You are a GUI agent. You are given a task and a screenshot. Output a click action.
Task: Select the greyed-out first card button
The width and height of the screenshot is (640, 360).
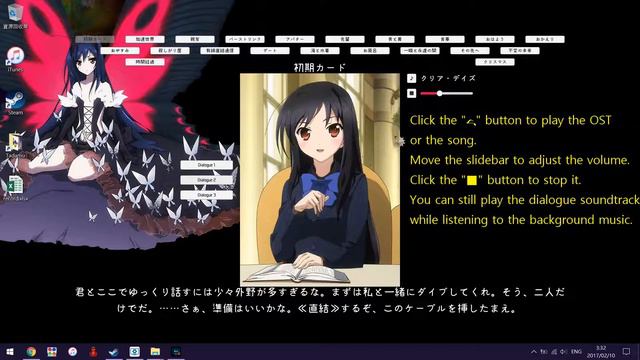[95, 39]
